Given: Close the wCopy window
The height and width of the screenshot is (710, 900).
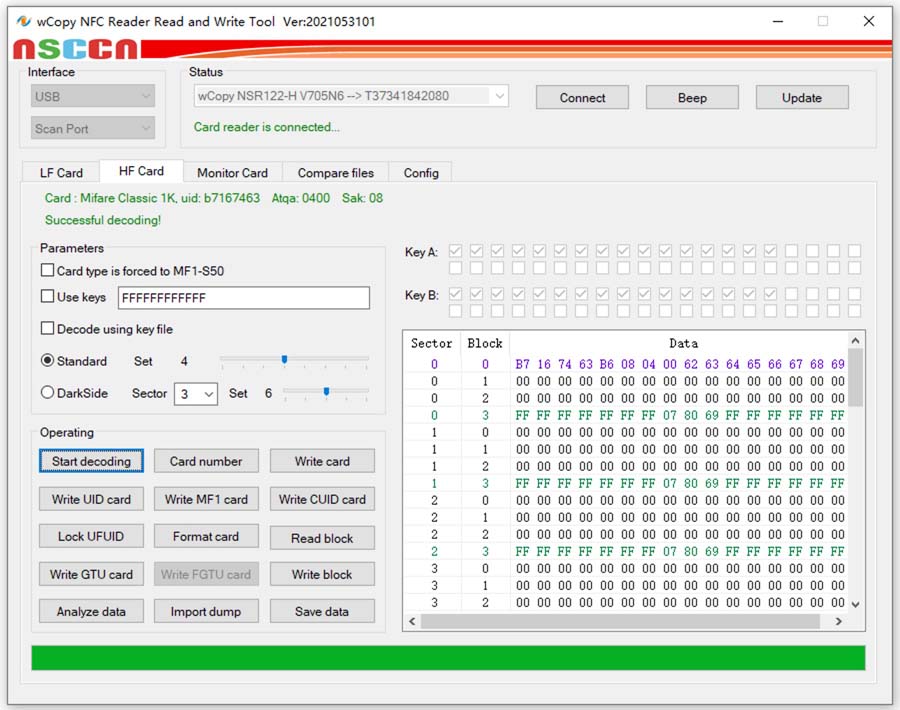Looking at the screenshot, I should (868, 21).
